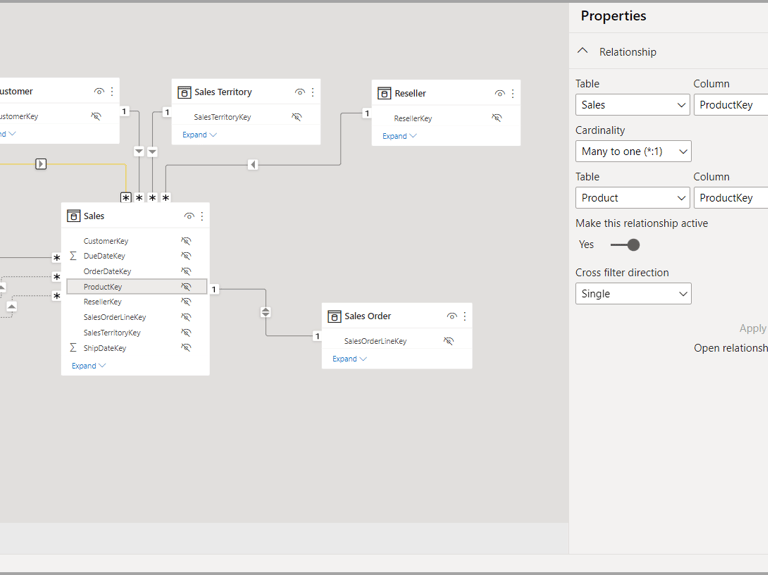Select the SalesOrderLineKey field in Sales Order
768x575 pixels.
tap(375, 341)
